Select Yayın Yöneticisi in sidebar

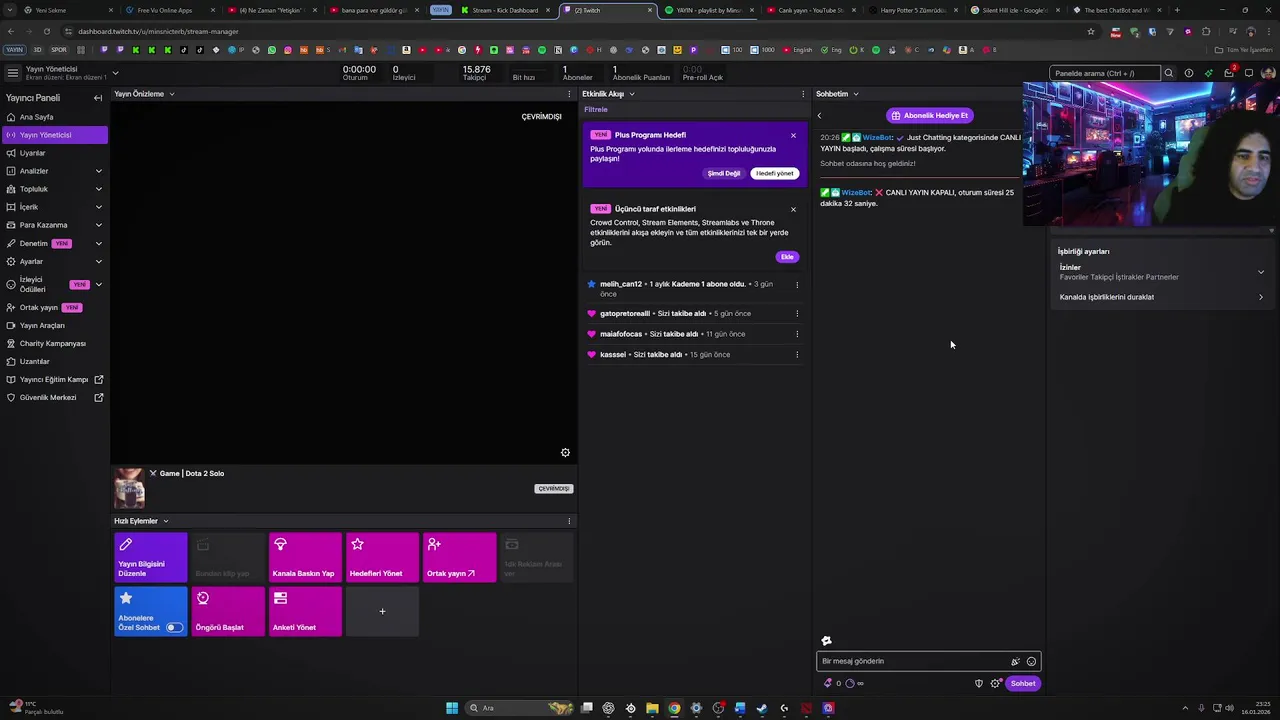coord(55,135)
